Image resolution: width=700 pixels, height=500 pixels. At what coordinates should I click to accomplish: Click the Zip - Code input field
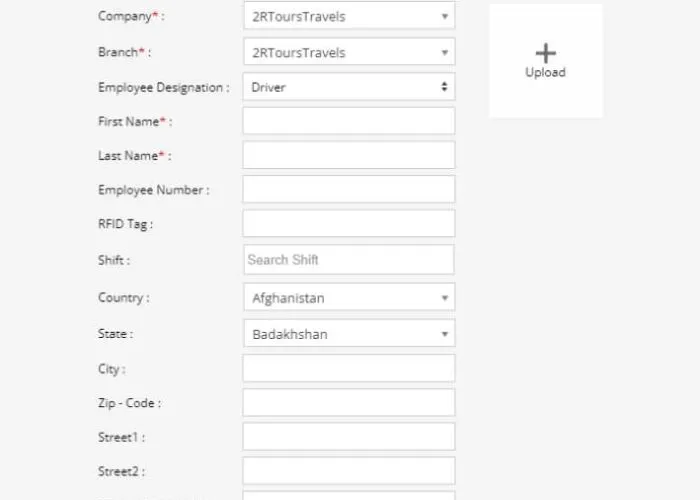point(348,402)
